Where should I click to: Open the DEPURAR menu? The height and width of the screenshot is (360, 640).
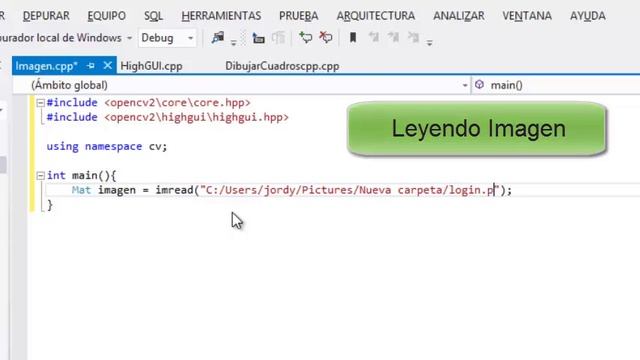[46, 16]
